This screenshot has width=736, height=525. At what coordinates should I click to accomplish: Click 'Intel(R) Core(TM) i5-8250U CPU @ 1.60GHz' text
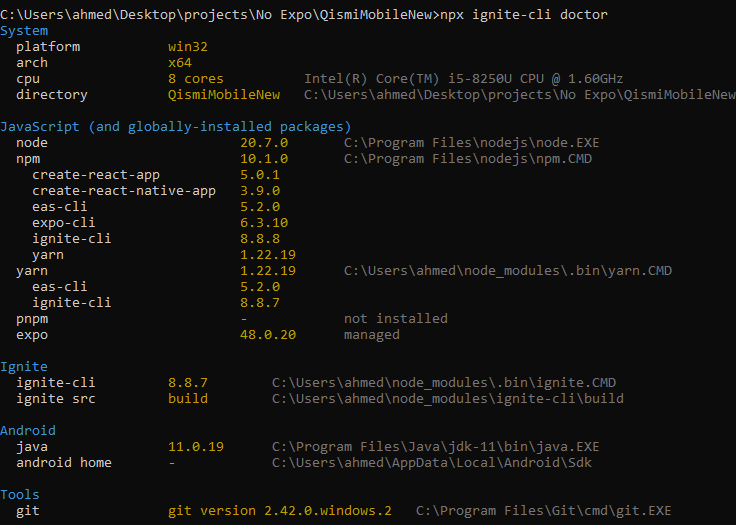(463, 79)
